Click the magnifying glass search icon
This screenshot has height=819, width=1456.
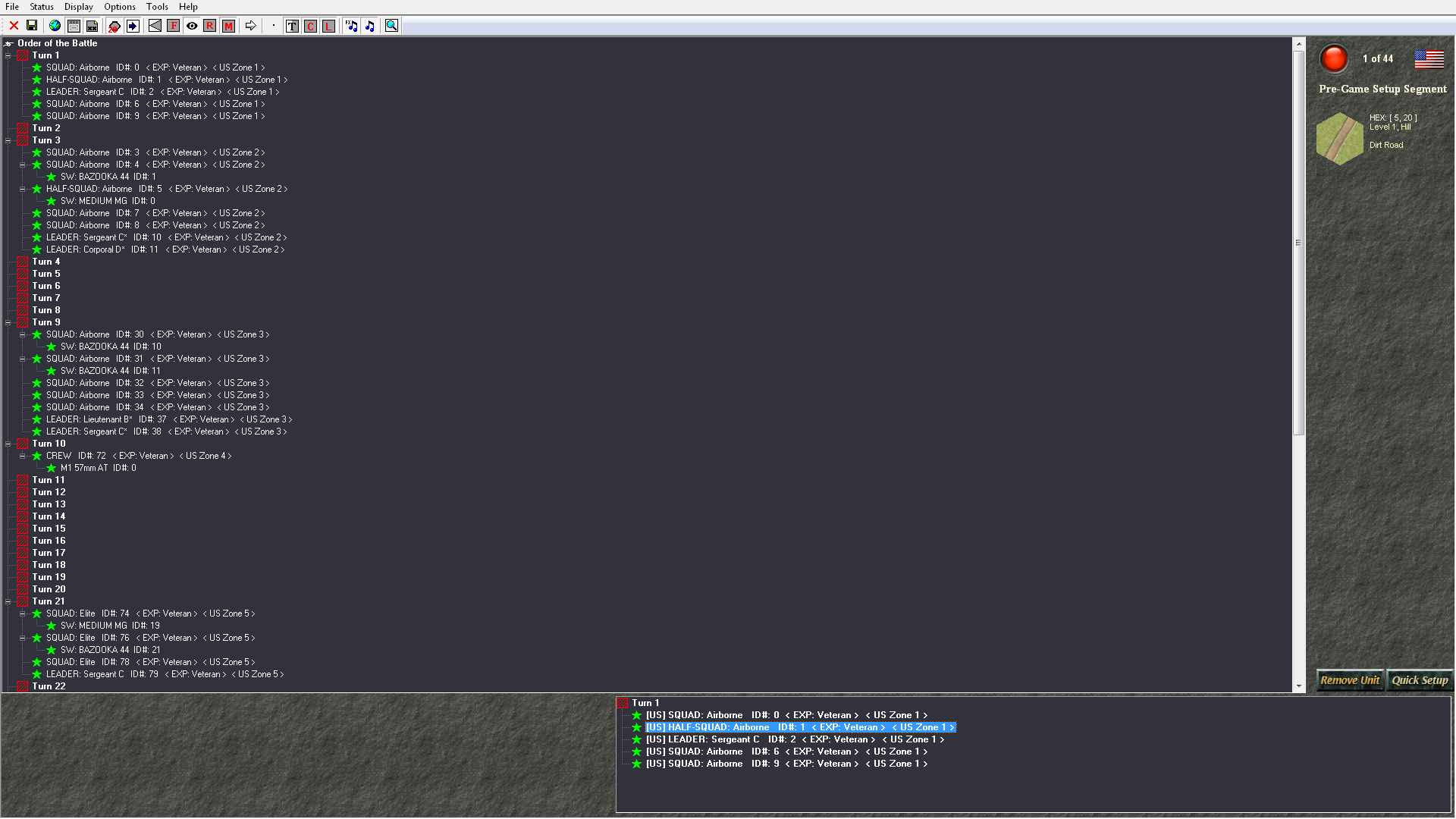pos(391,26)
